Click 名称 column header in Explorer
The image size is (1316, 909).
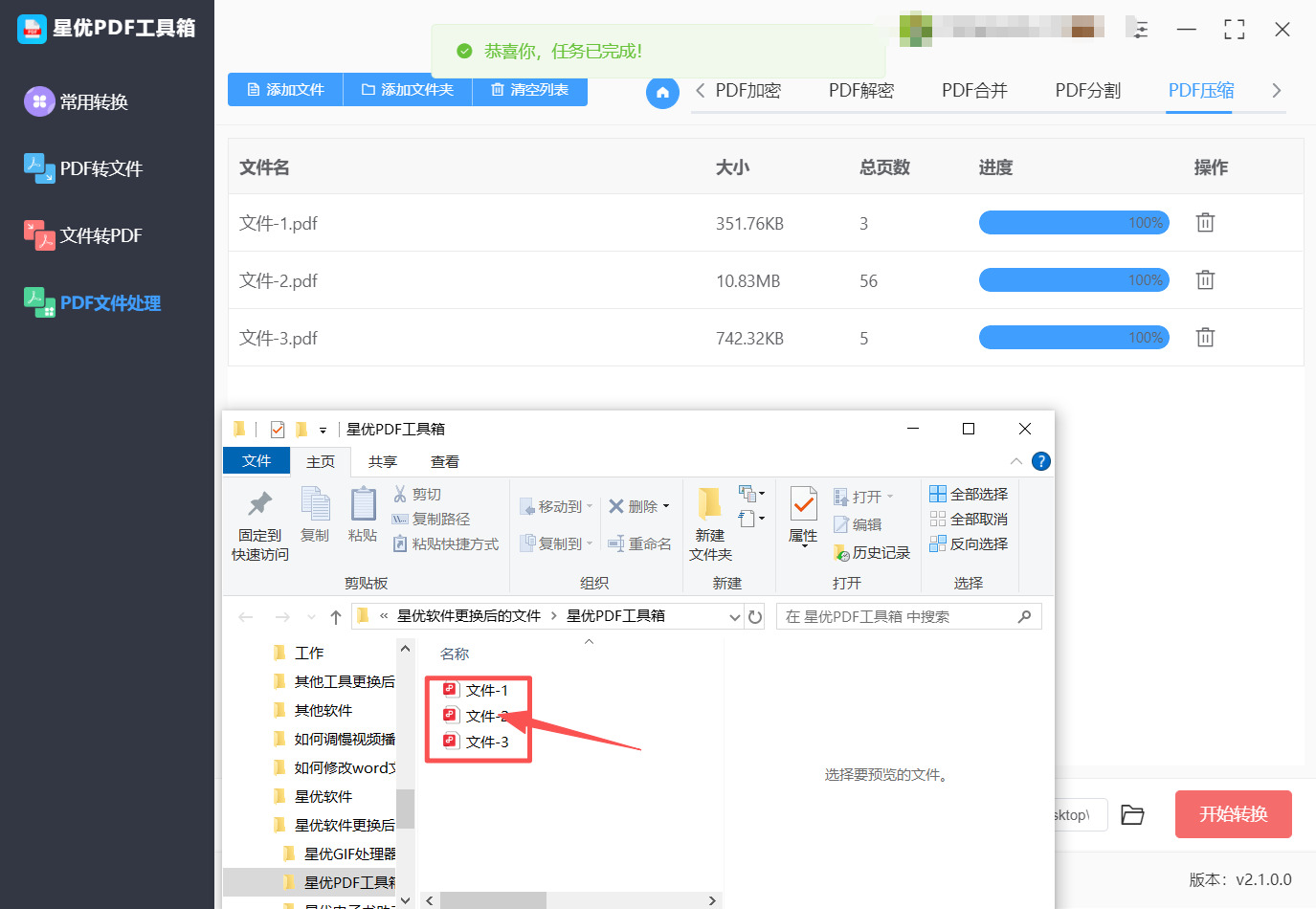455,654
